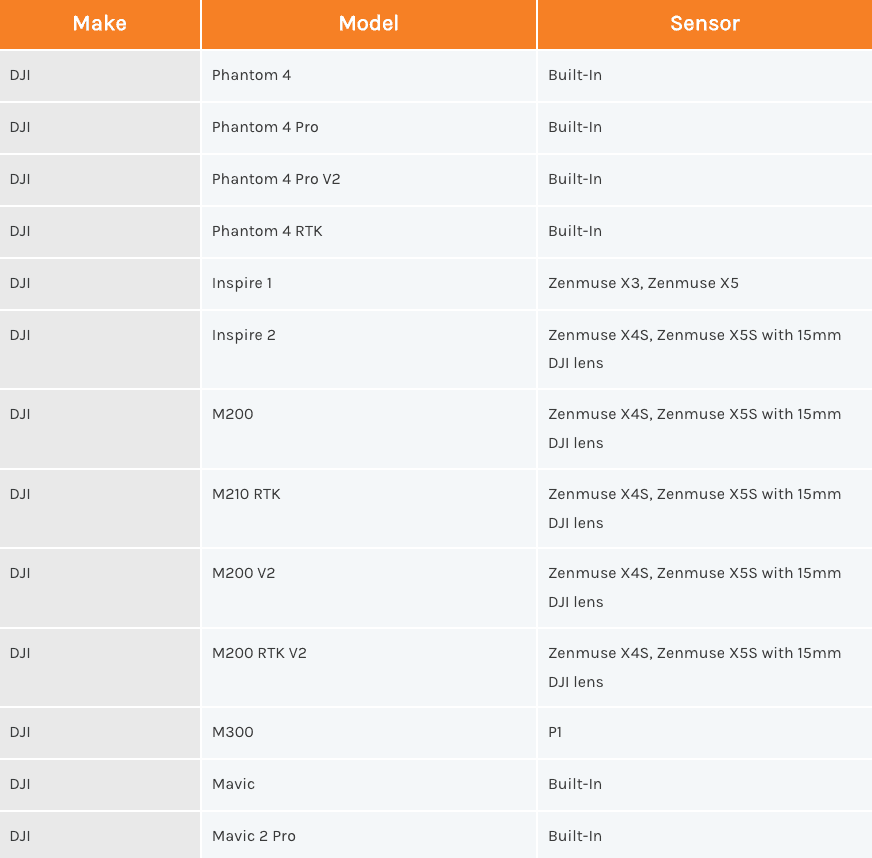Select the Phantom 4 RTK cell

(369, 232)
